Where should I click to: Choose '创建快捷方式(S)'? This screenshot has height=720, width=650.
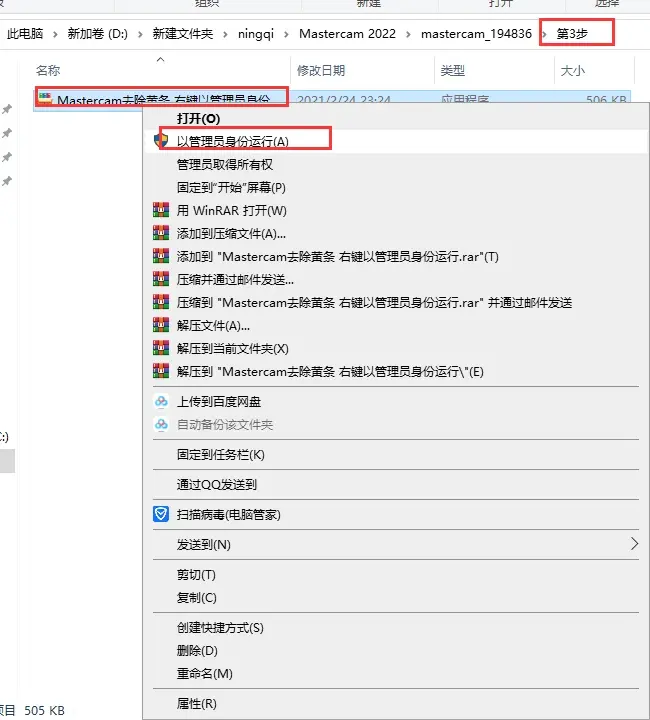click(220, 628)
